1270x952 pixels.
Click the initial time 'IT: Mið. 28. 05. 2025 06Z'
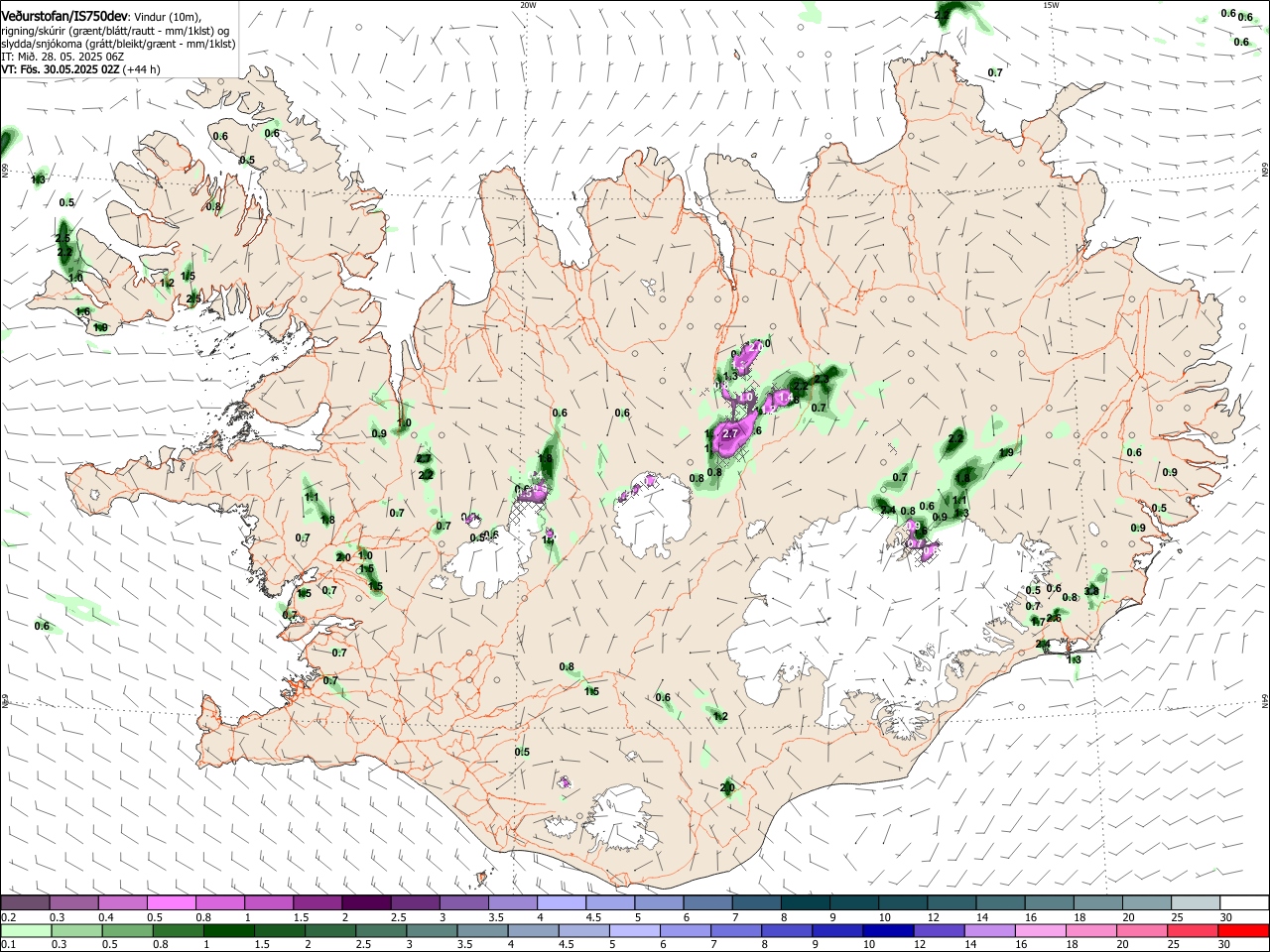pos(62,57)
